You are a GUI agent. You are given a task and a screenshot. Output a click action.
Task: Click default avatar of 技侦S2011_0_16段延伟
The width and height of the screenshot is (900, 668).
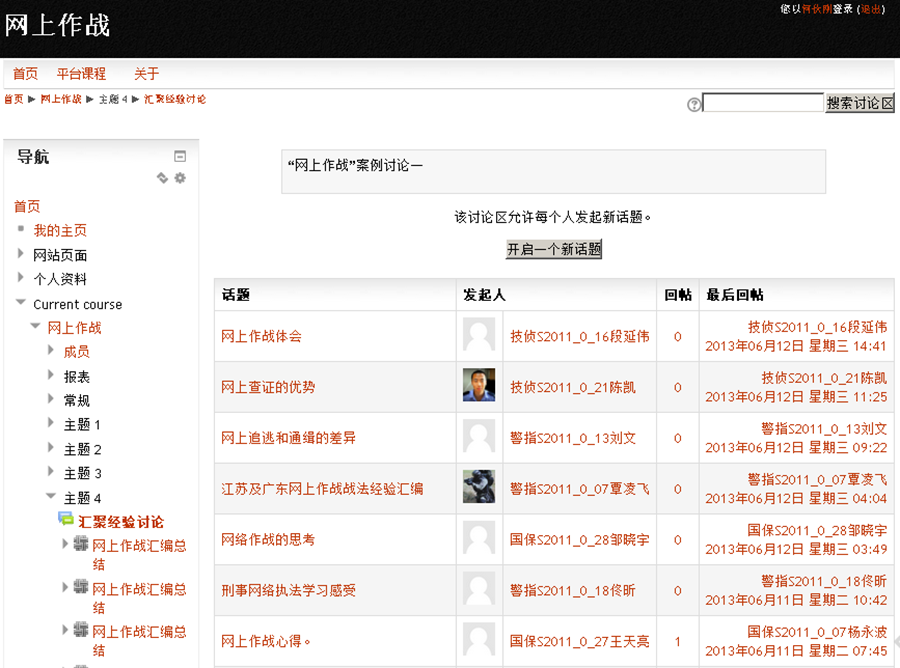479,335
